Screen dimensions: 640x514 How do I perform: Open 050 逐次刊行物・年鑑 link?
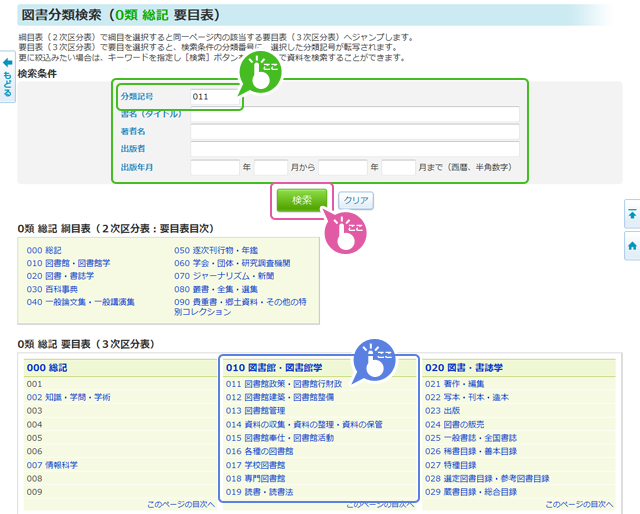[215, 250]
